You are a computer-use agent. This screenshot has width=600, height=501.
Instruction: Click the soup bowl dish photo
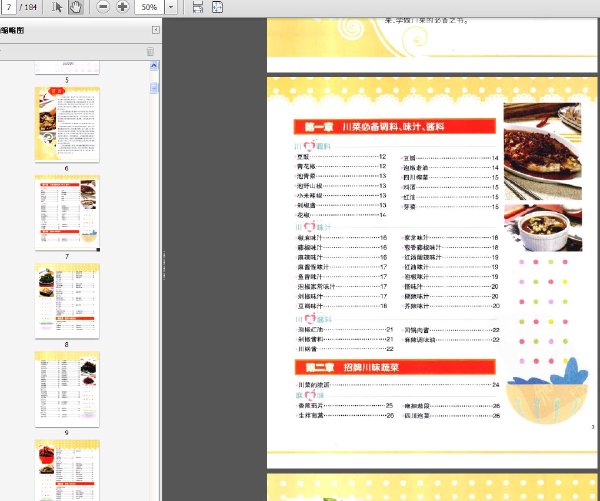[543, 228]
